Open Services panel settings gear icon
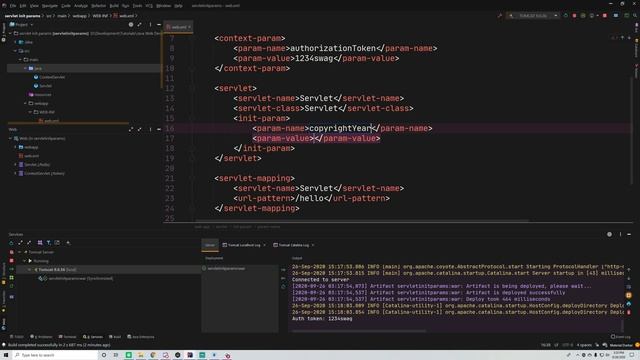The height and width of the screenshot is (360, 640). [x=609, y=234]
